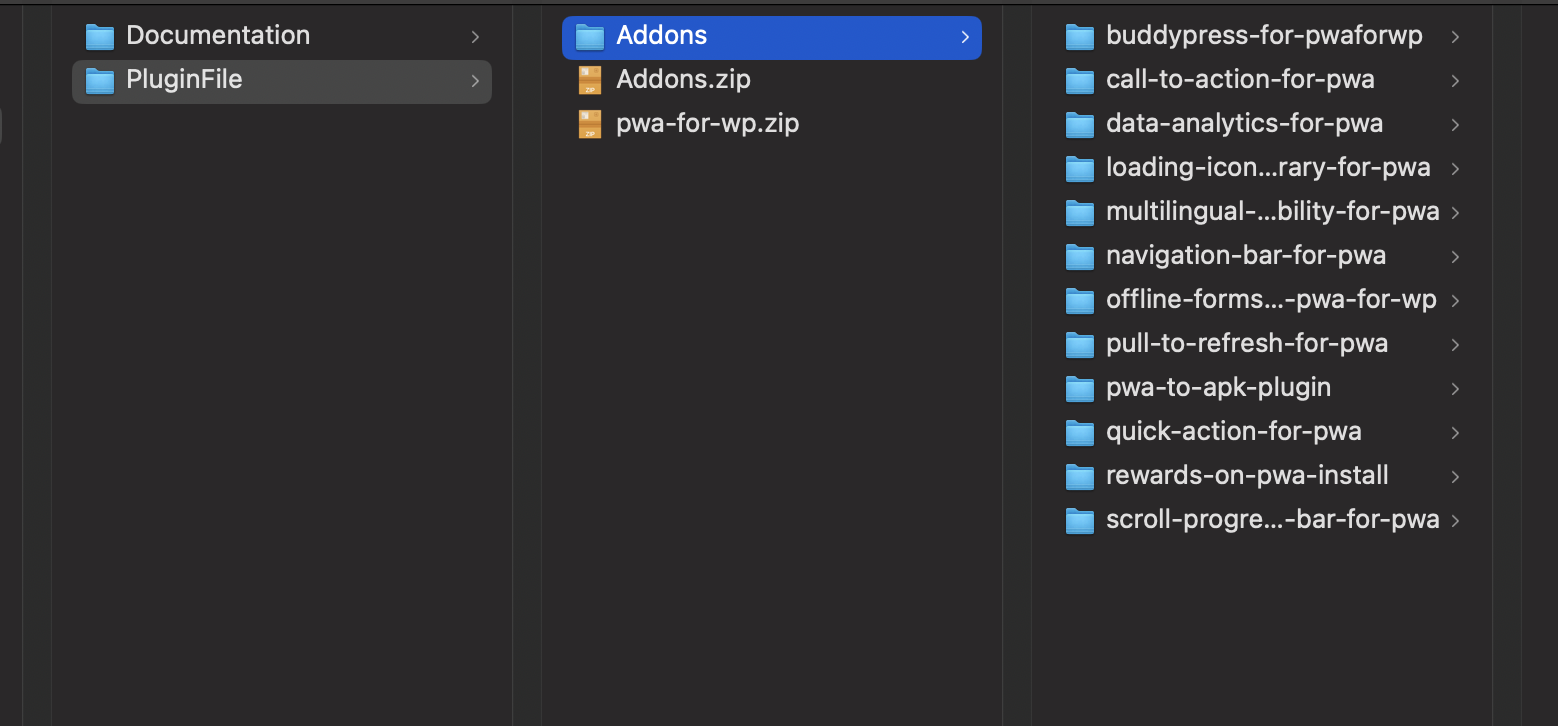The height and width of the screenshot is (726, 1558).
Task: Expand the PluginFile folder chevron
Action: tap(475, 82)
